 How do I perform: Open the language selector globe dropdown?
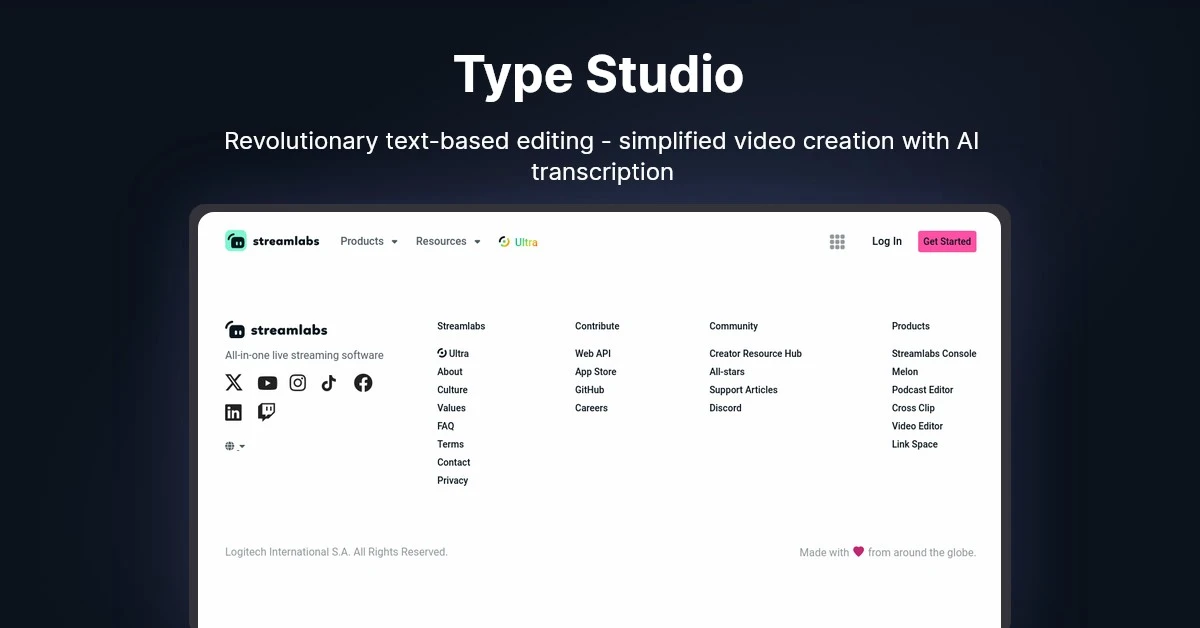point(234,446)
